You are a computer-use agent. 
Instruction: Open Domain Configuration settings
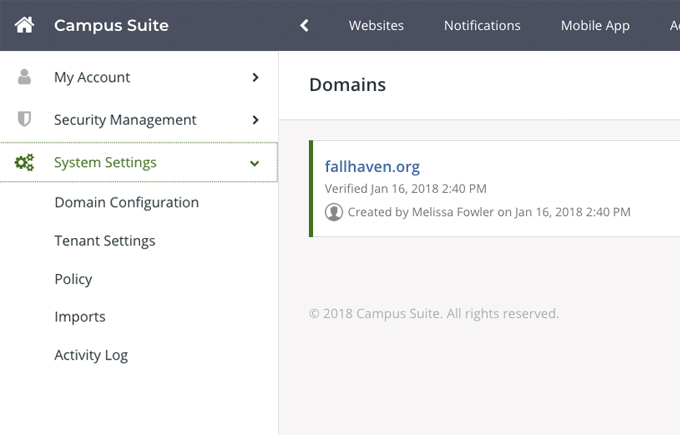(x=127, y=203)
